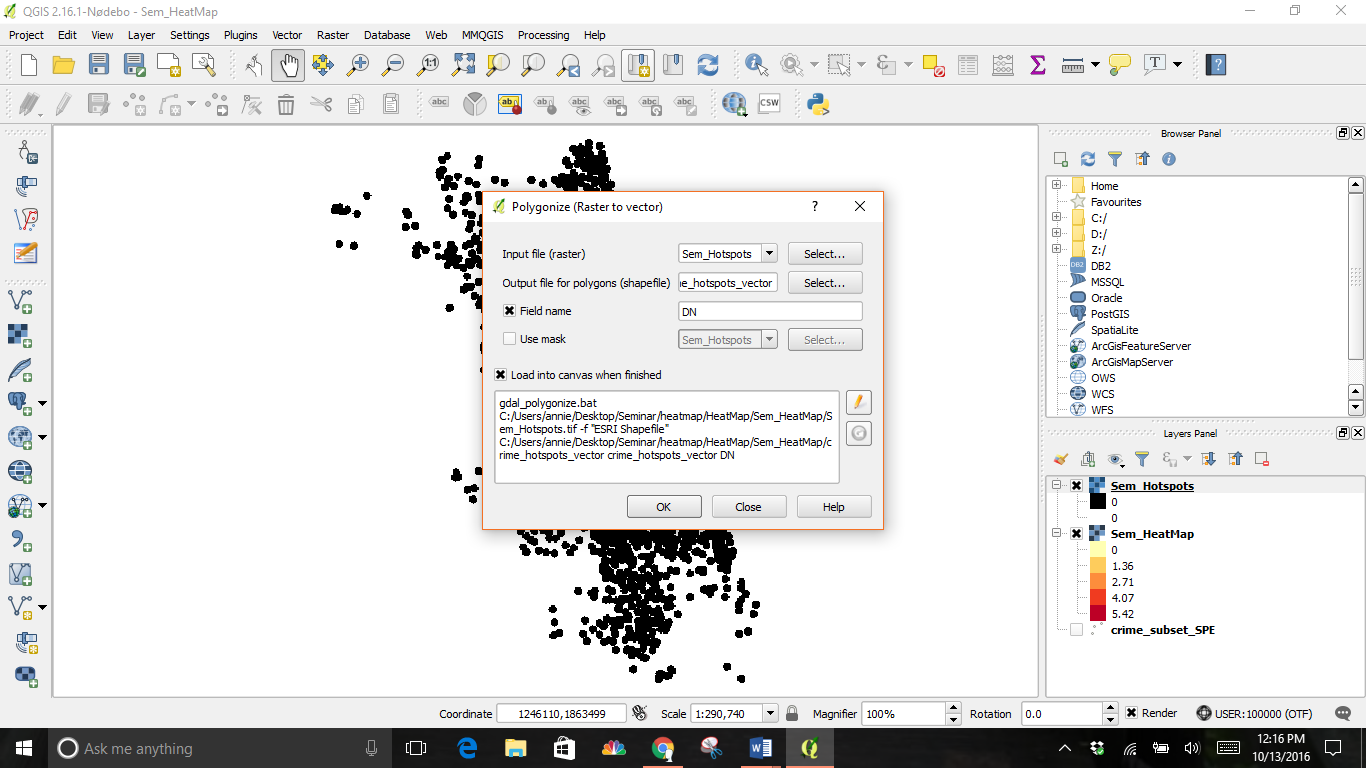This screenshot has height=768, width=1366.
Task: Click Select for output shapefile
Action: pos(824,283)
